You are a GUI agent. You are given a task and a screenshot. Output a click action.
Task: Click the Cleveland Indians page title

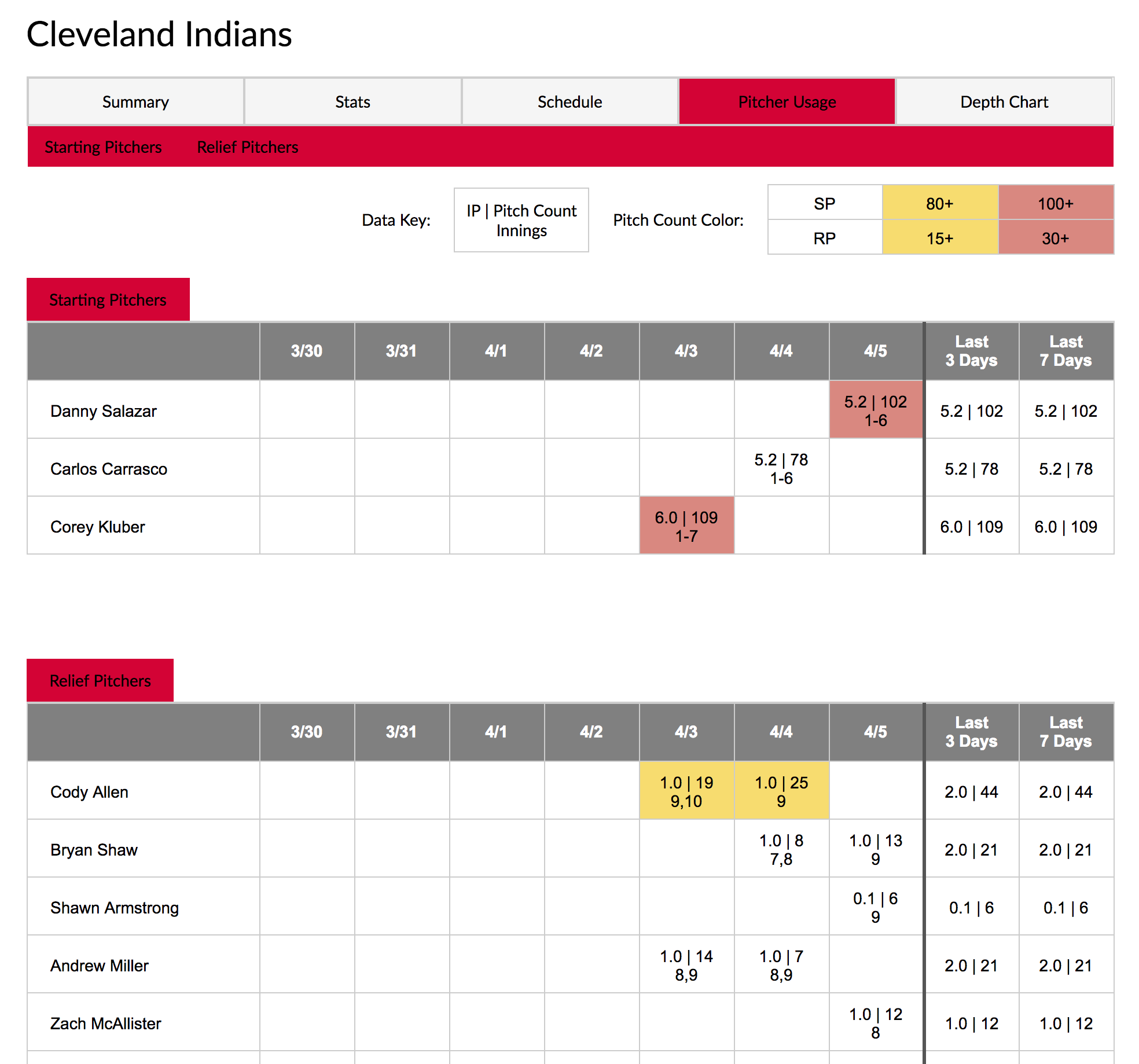[x=159, y=34]
